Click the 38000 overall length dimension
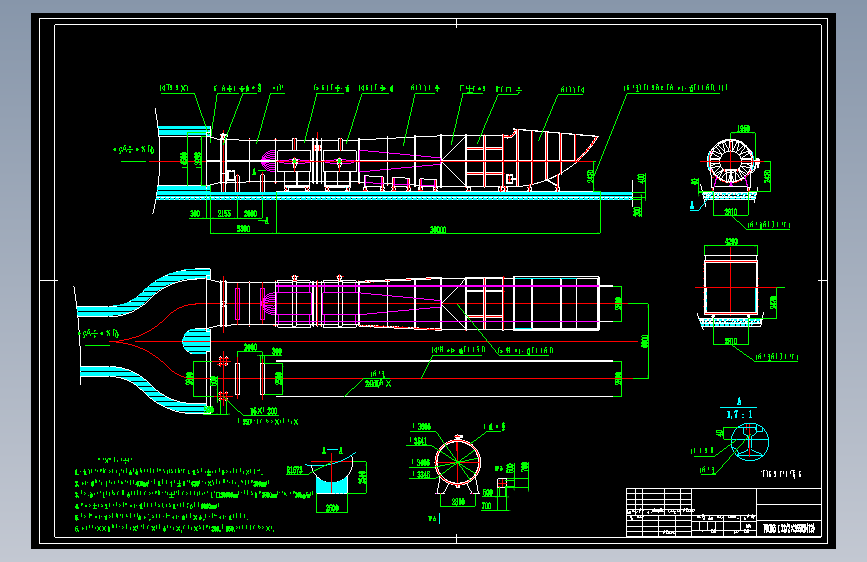Screen dimensions: 867x562 tap(438, 230)
